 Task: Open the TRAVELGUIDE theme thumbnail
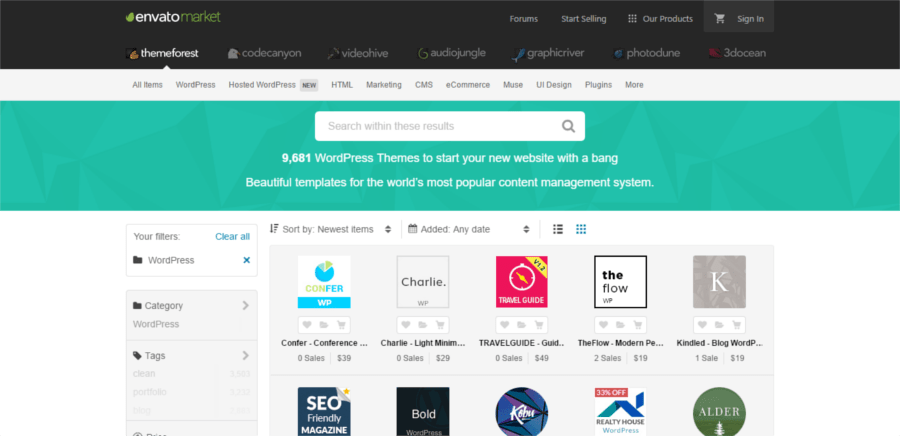[x=522, y=282]
